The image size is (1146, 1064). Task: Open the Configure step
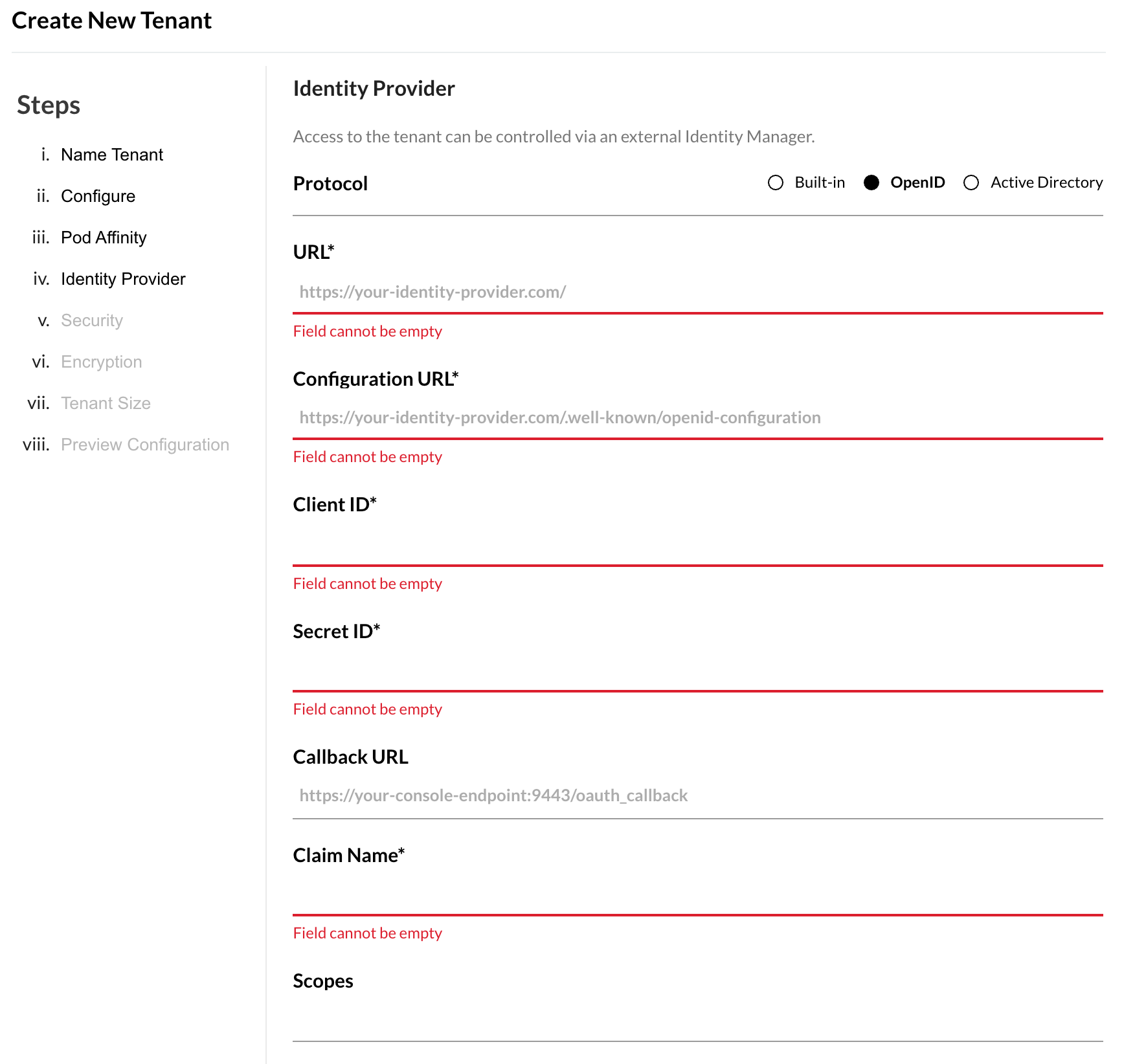coord(98,196)
